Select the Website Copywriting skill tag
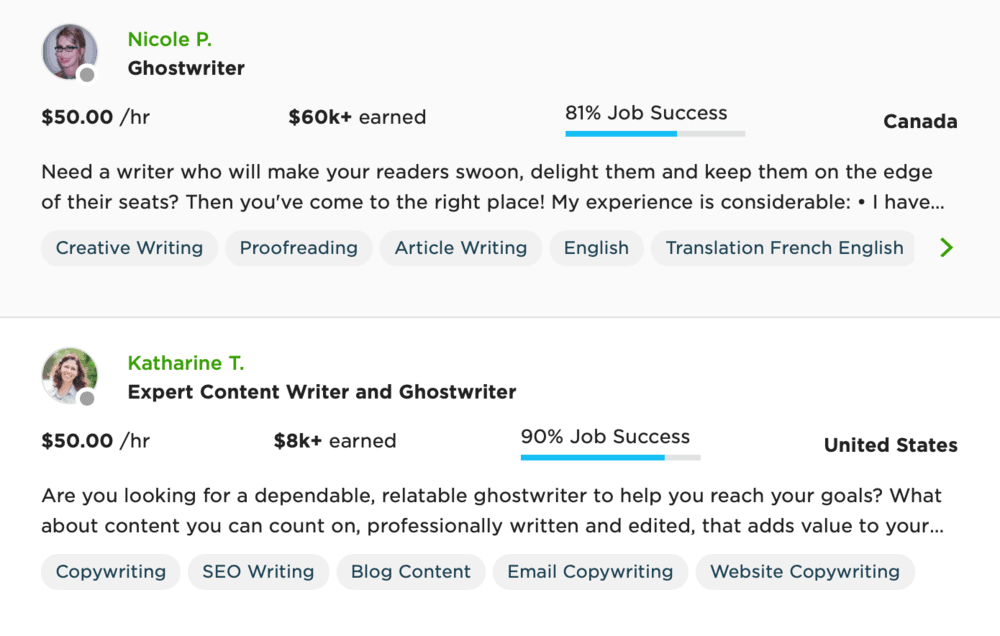 point(805,571)
